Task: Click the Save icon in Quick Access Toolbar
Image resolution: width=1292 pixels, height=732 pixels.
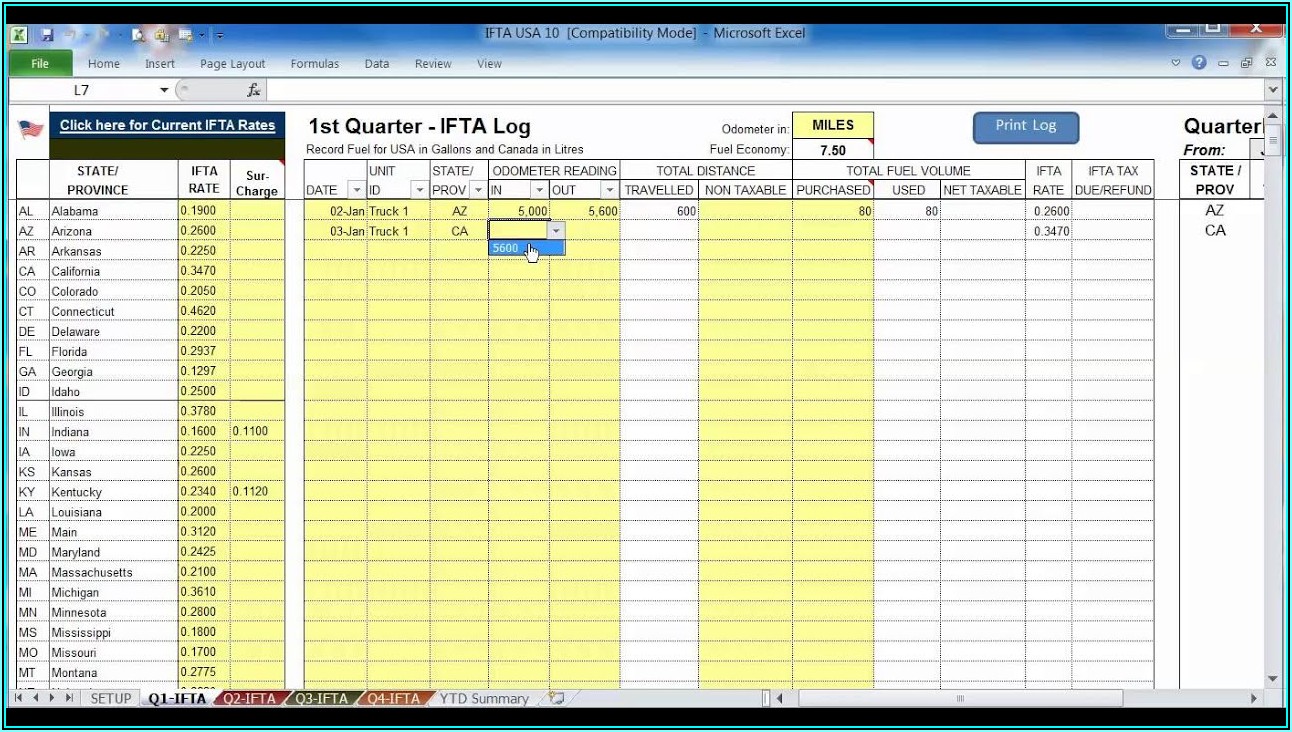Action: point(46,34)
